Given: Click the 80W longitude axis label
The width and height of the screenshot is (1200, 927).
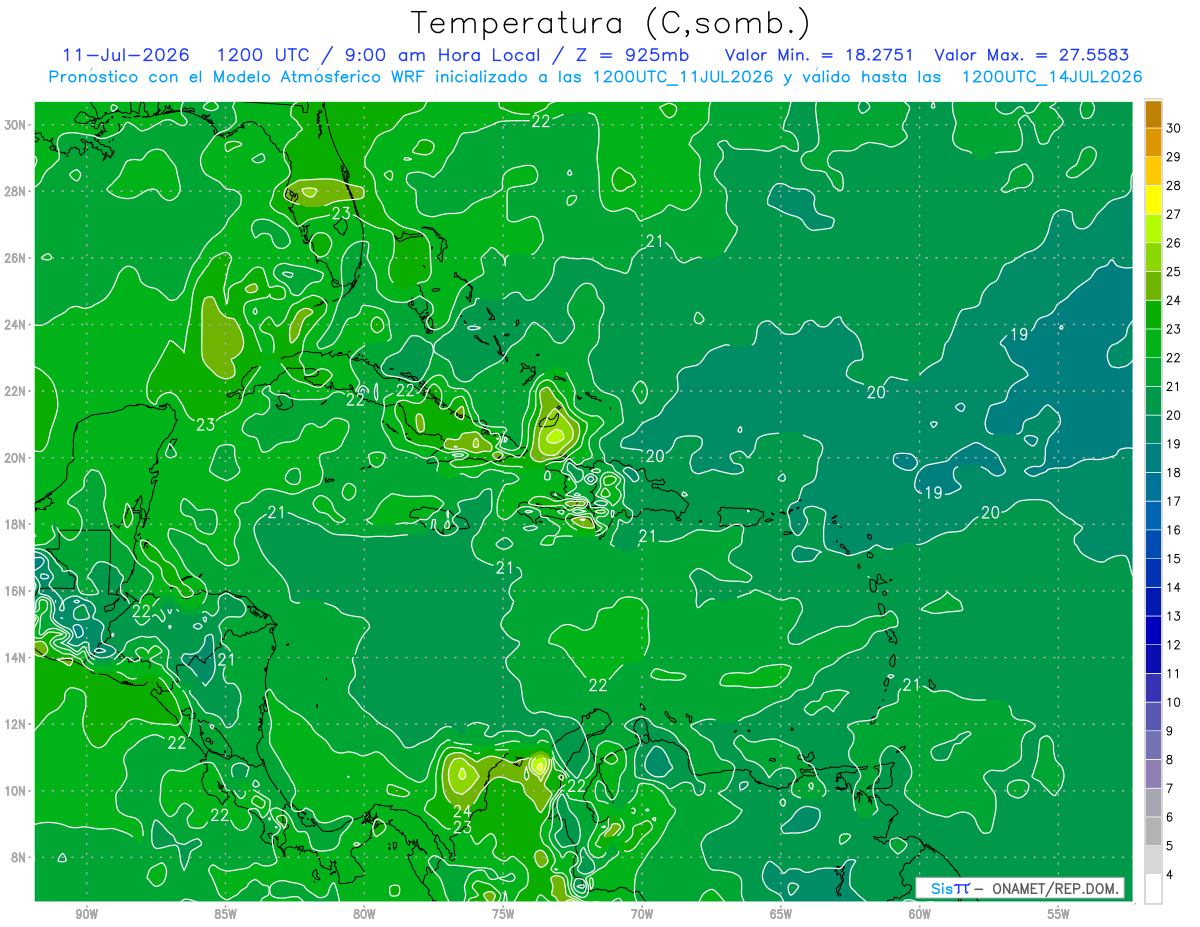Looking at the screenshot, I should coord(364,914).
